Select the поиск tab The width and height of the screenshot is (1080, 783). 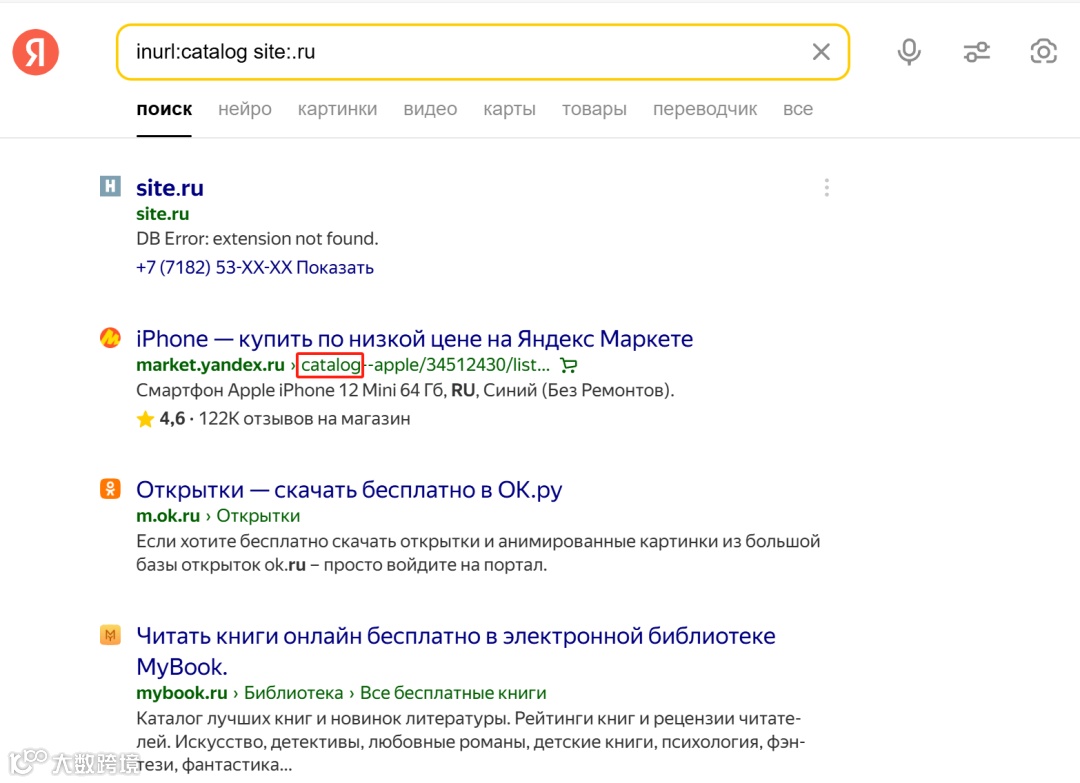(164, 109)
